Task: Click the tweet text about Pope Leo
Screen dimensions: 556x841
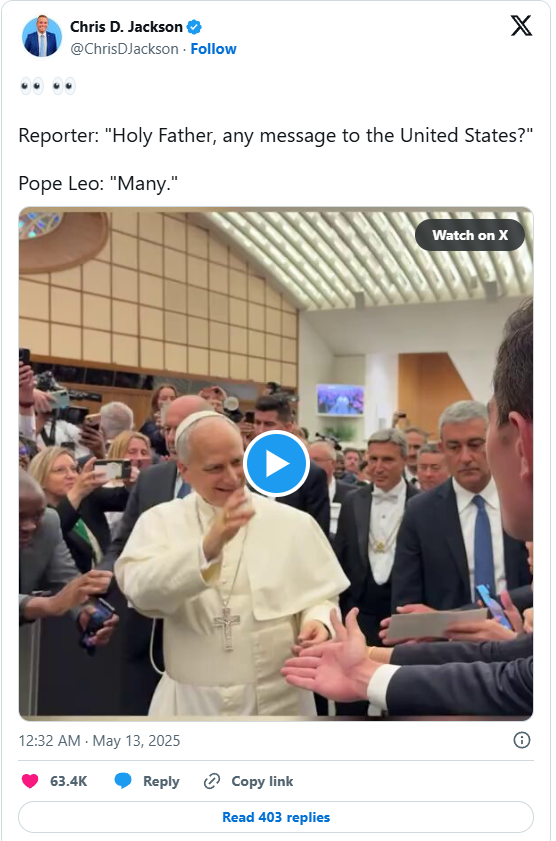Action: [x=98, y=183]
